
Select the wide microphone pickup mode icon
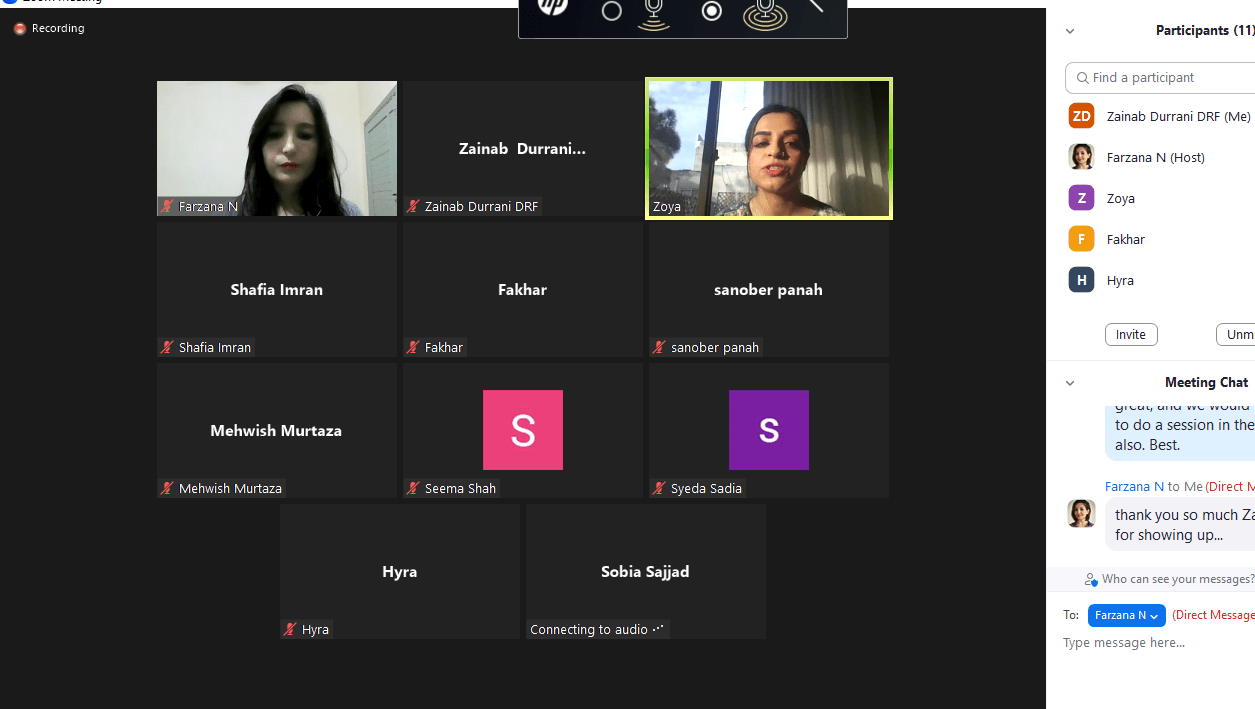click(764, 13)
